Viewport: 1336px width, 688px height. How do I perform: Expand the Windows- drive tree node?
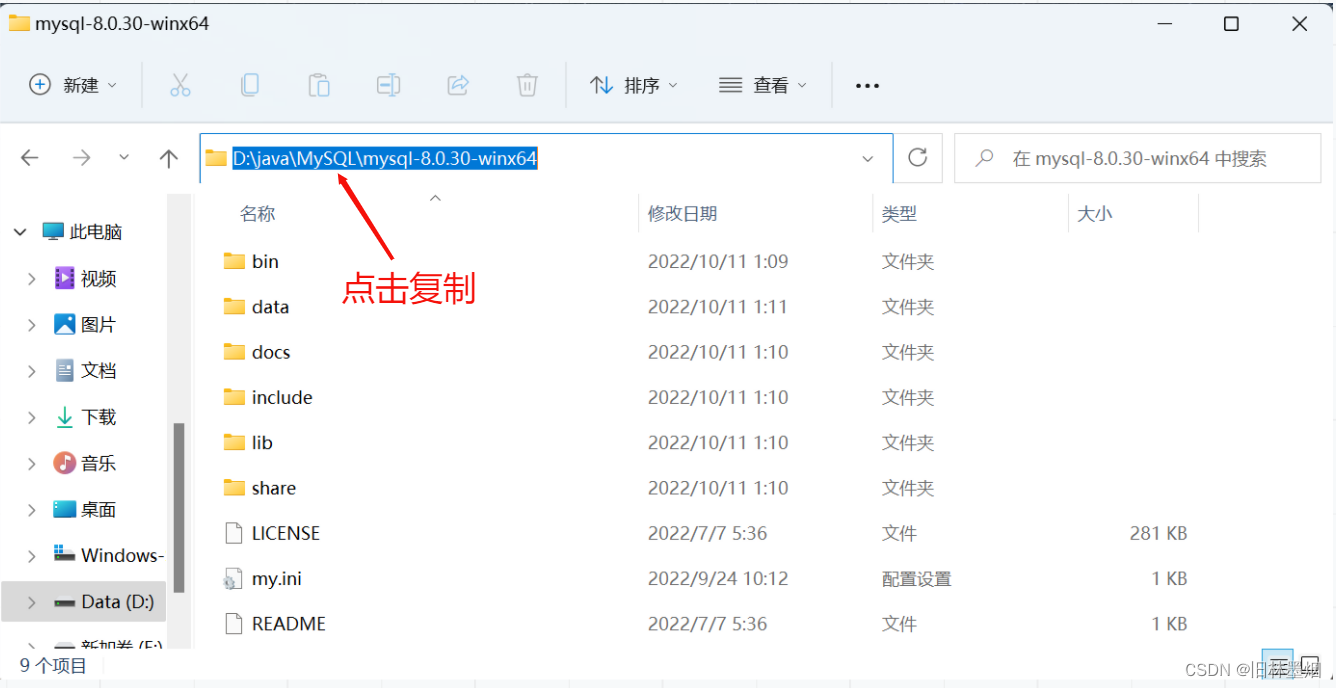click(x=32, y=555)
